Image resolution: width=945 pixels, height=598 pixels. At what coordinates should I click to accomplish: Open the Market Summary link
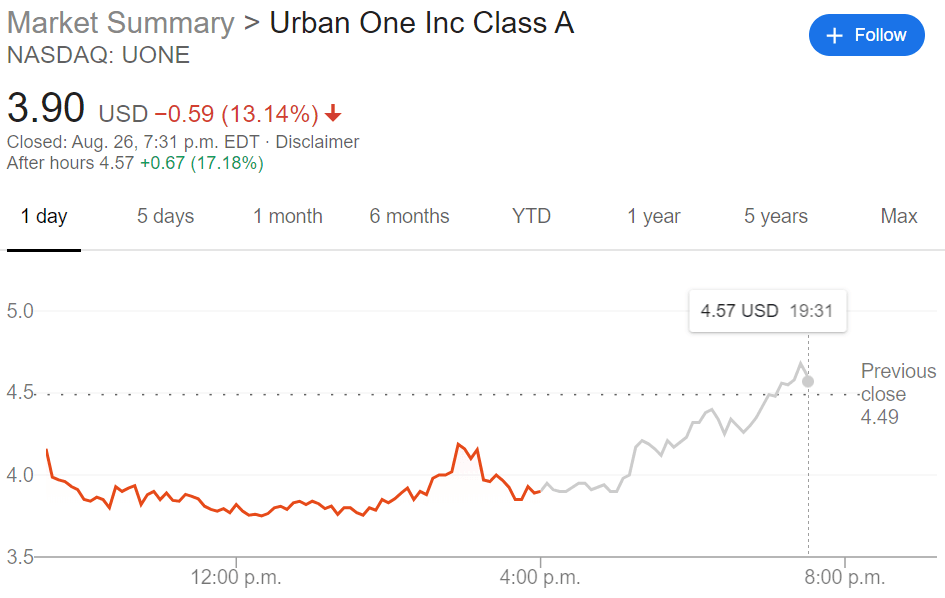120,23
